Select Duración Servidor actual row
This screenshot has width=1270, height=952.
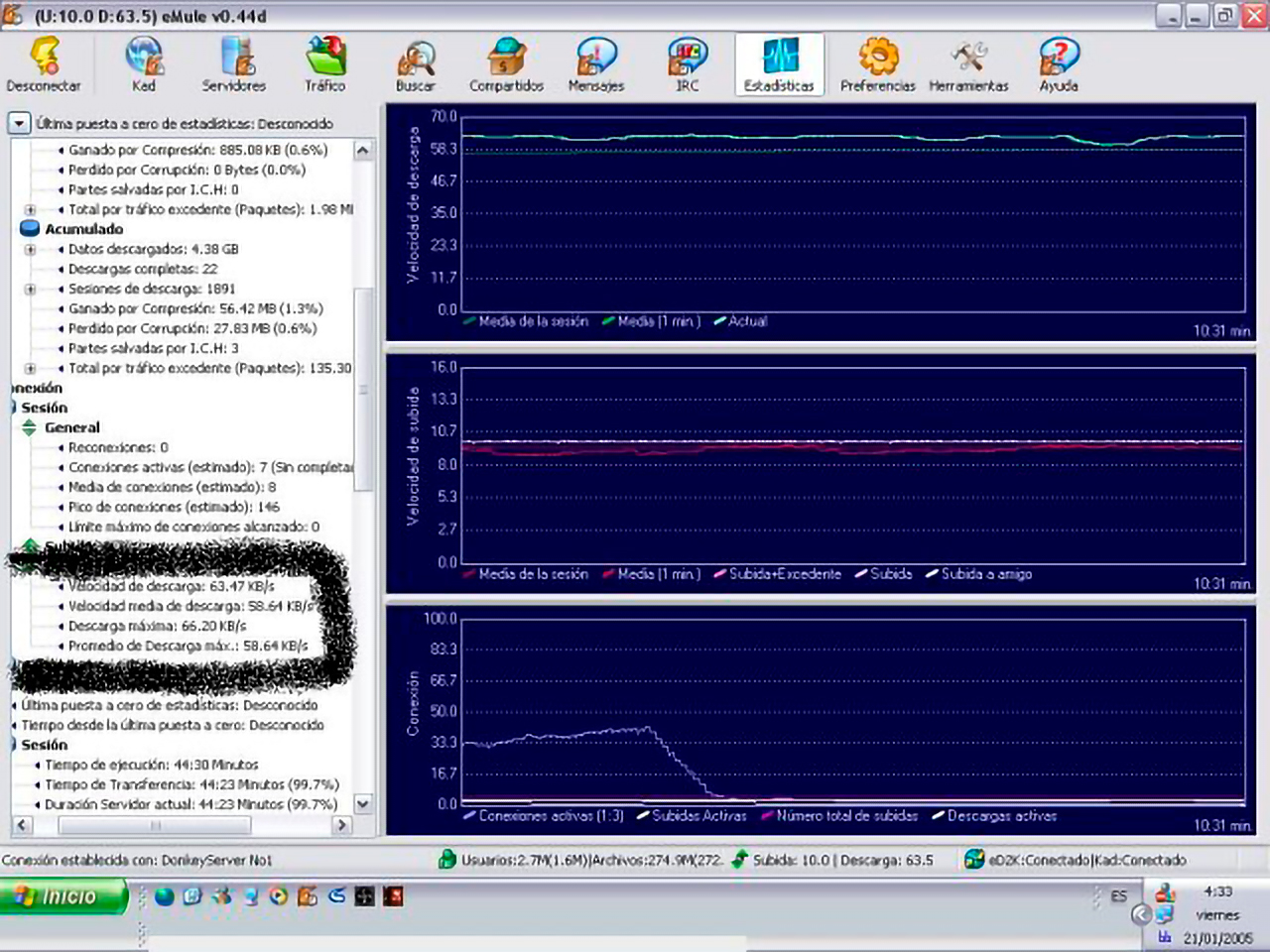click(190, 804)
